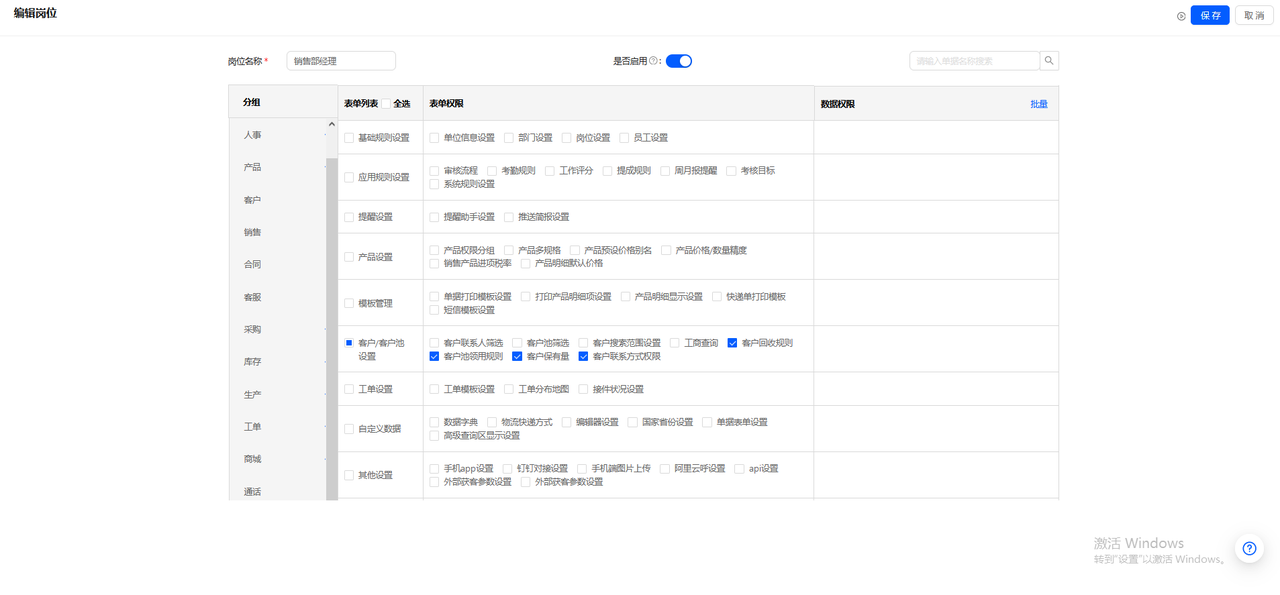Enable 员工设置 permission
Image resolution: width=1280 pixels, height=595 pixels.
(624, 138)
